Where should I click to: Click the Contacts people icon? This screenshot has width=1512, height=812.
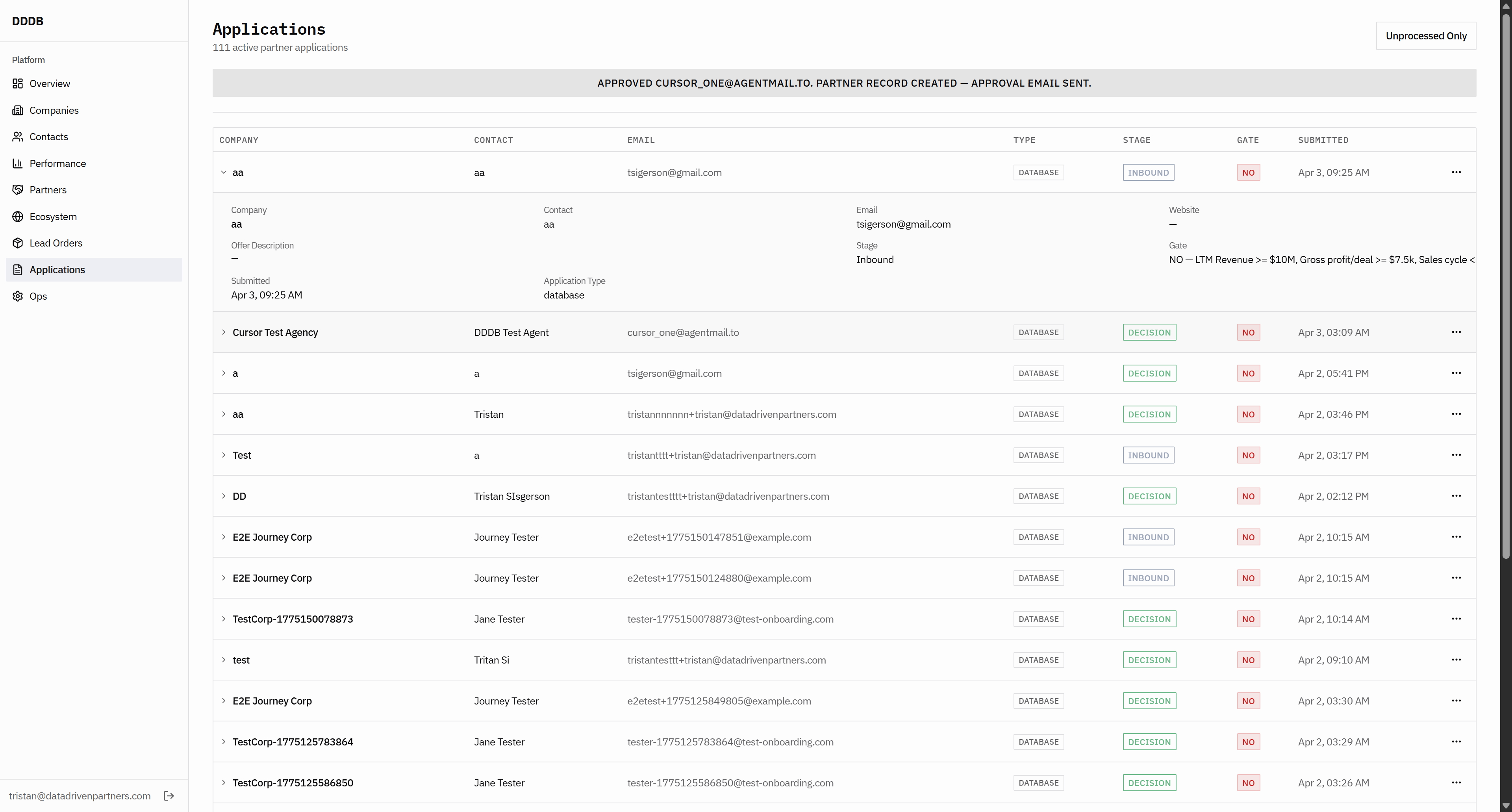click(18, 137)
